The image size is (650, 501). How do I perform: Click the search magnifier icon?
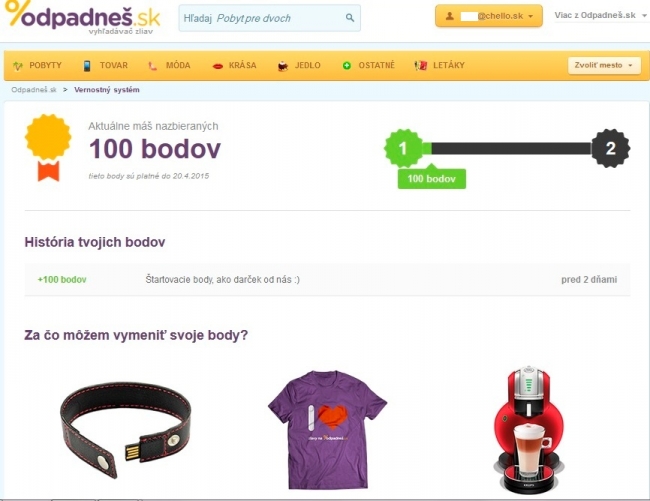(x=350, y=18)
